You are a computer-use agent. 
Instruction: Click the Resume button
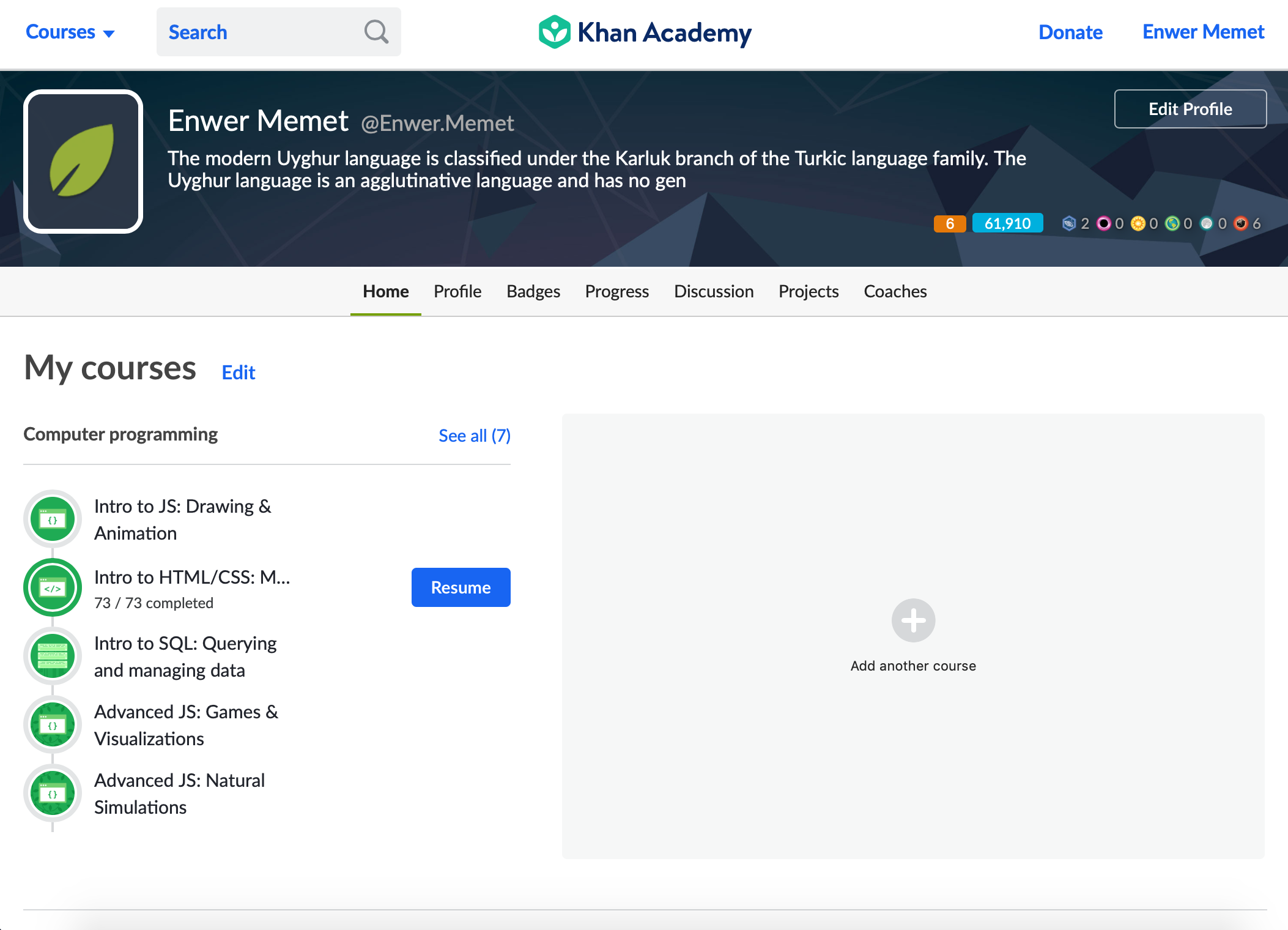pos(461,587)
